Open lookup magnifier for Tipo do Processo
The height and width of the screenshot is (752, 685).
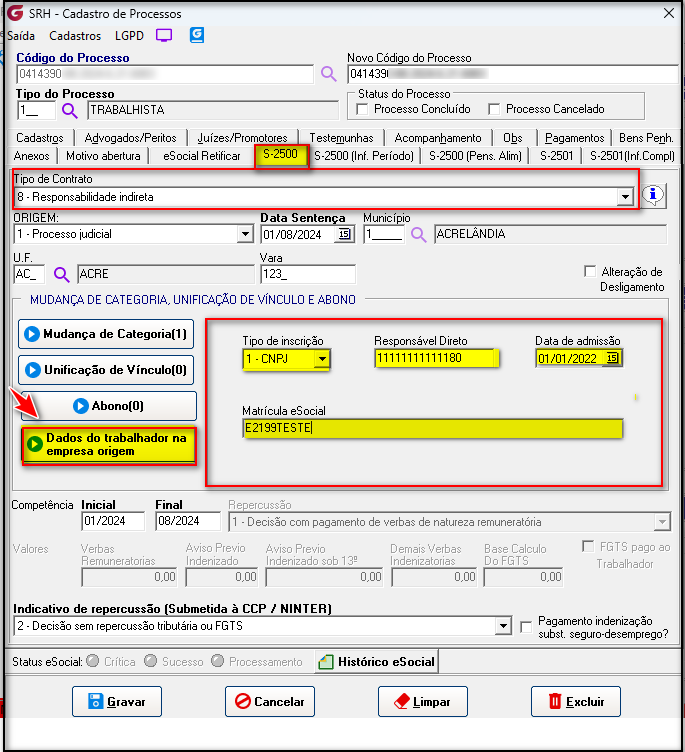(70, 111)
